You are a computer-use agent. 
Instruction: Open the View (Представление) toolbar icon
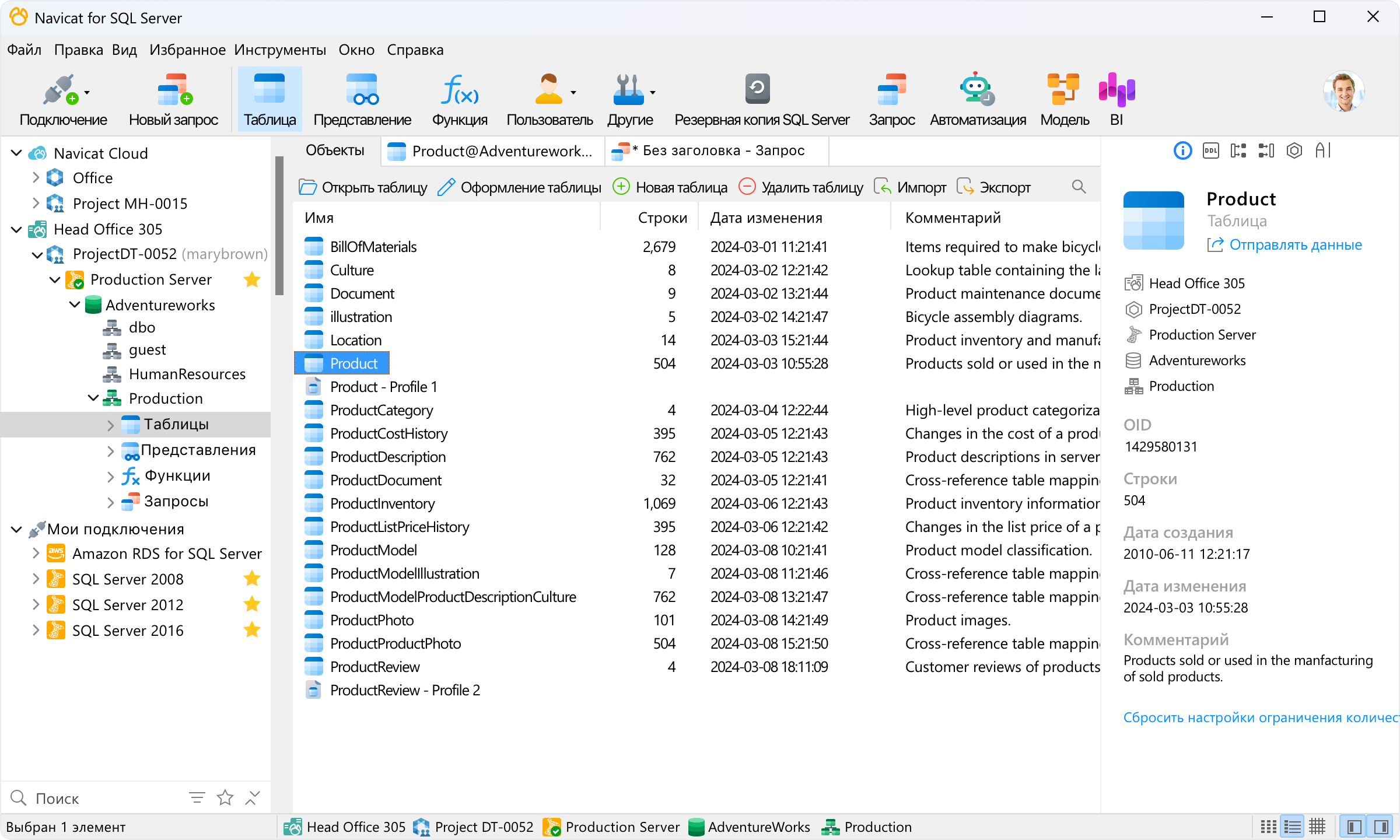[362, 90]
